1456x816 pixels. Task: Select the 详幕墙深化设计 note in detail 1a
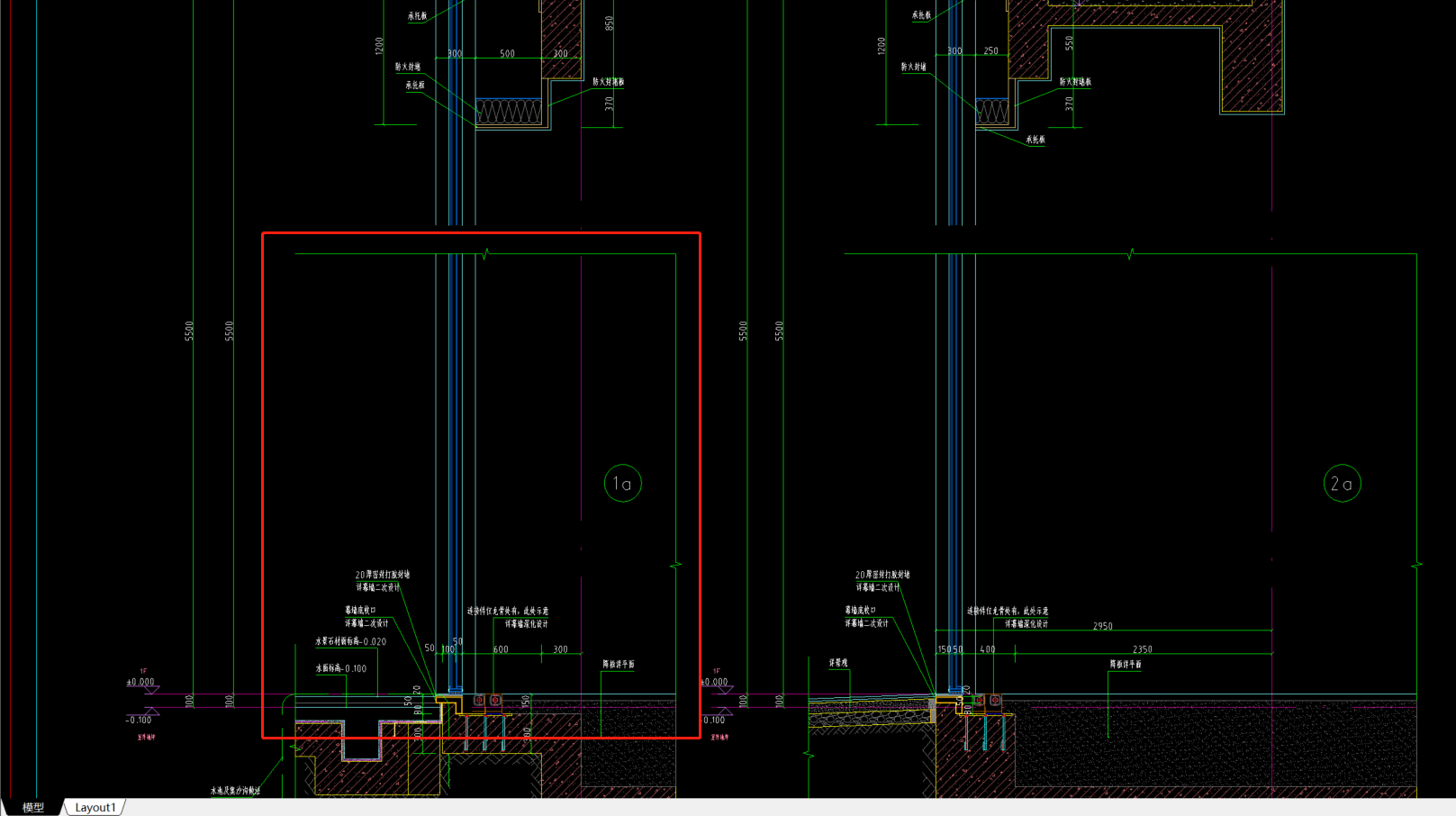coord(526,624)
